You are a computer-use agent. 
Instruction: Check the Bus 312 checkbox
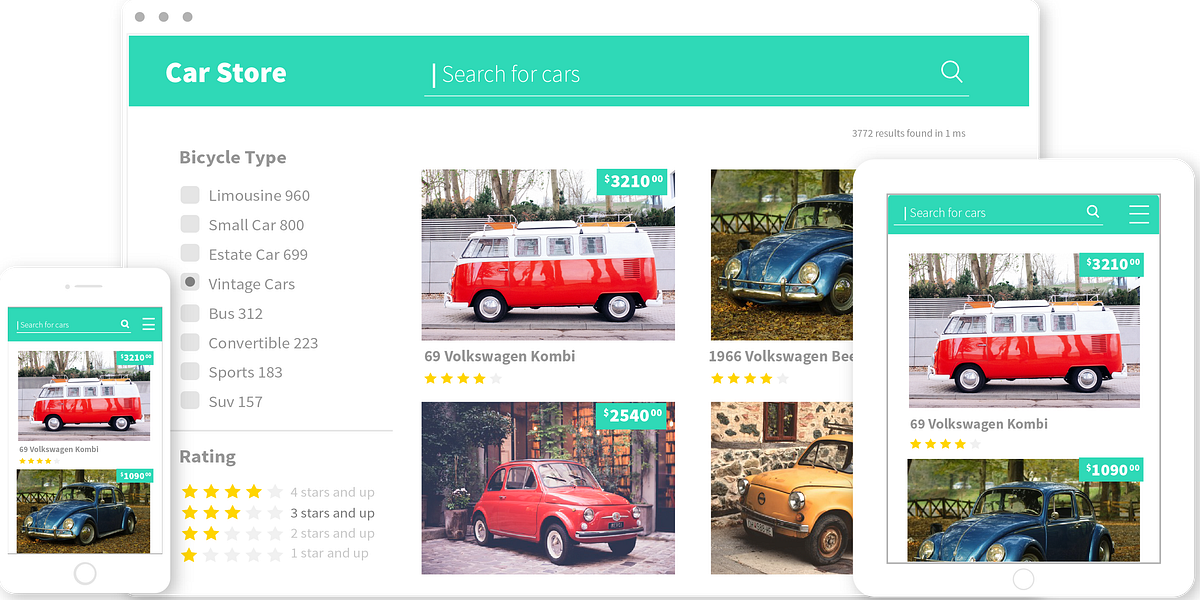tap(189, 312)
